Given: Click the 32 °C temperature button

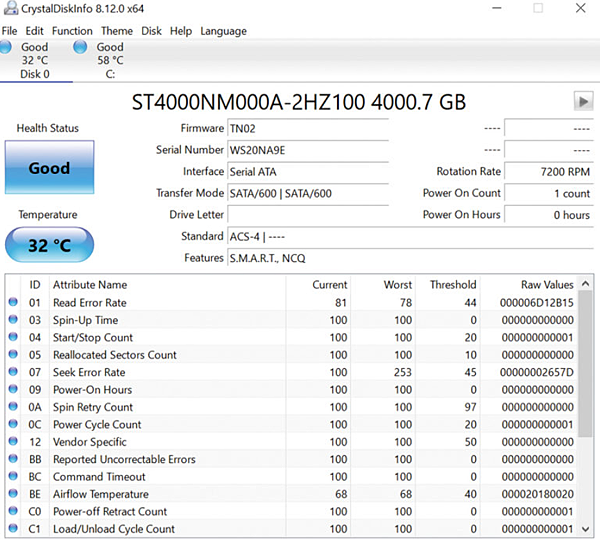Looking at the screenshot, I should pyautogui.click(x=49, y=245).
